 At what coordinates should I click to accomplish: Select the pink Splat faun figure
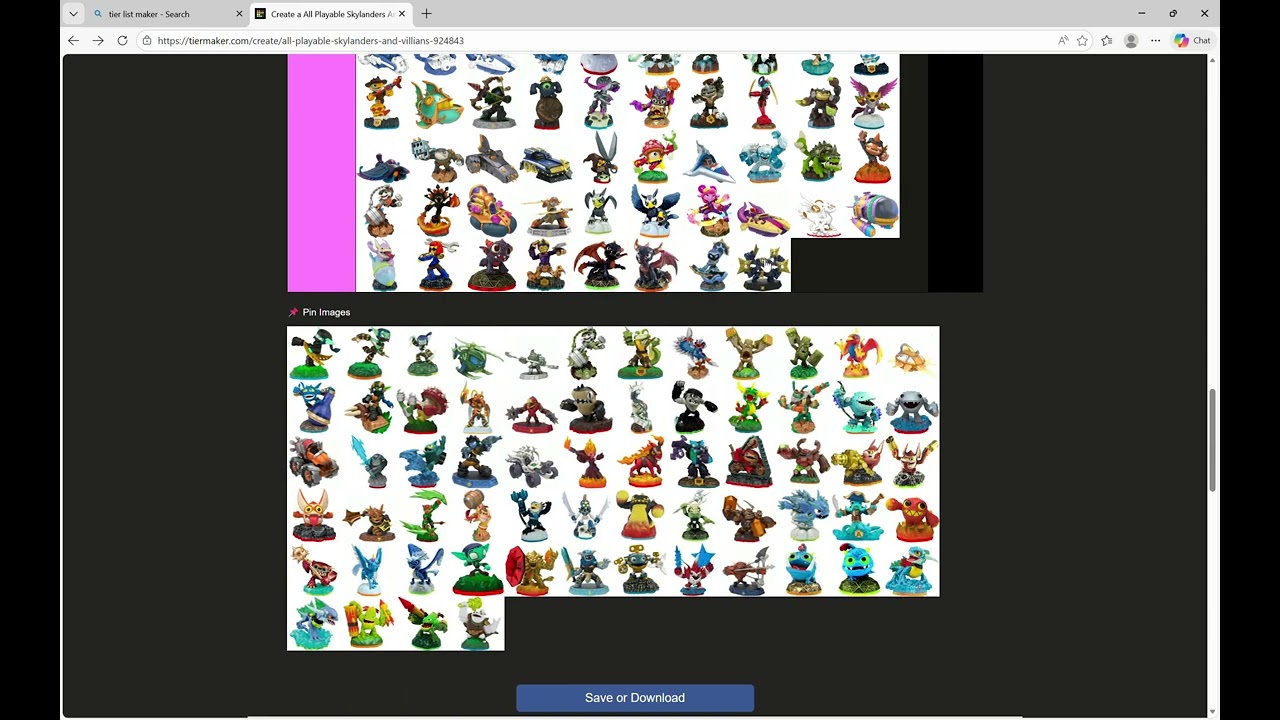pos(709,211)
